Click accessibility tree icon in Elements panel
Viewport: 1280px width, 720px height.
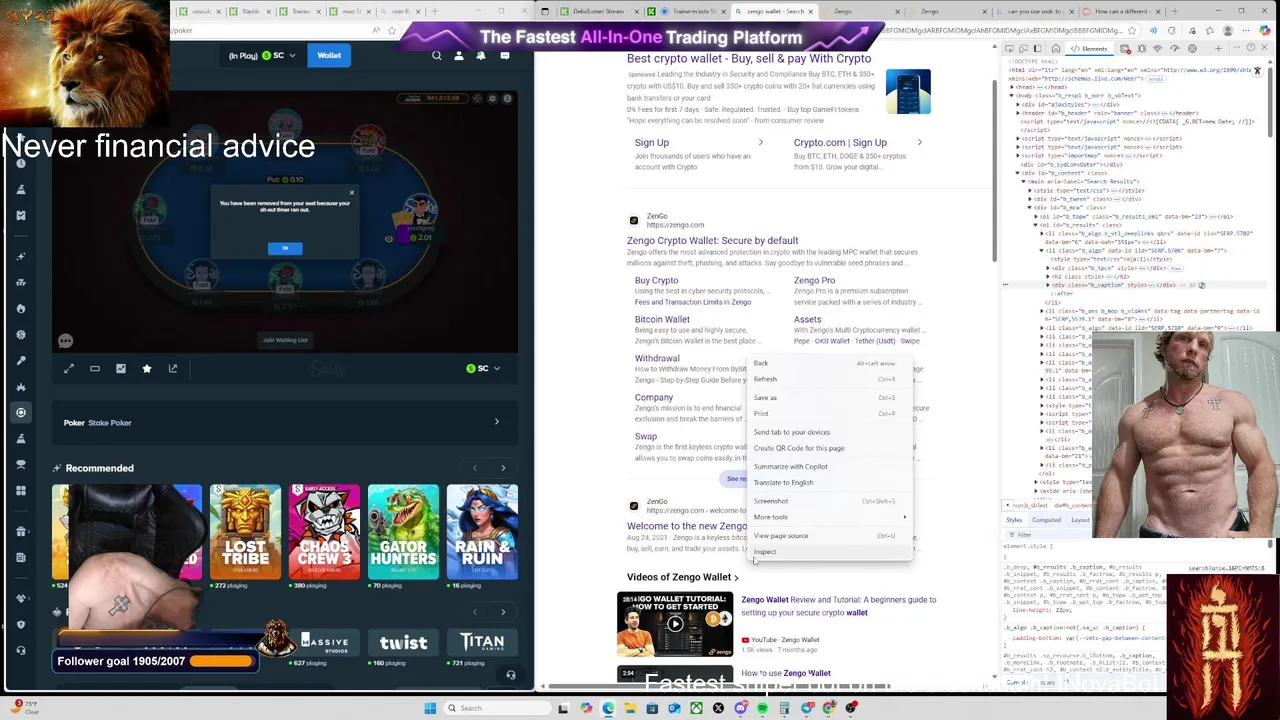(1257, 70)
